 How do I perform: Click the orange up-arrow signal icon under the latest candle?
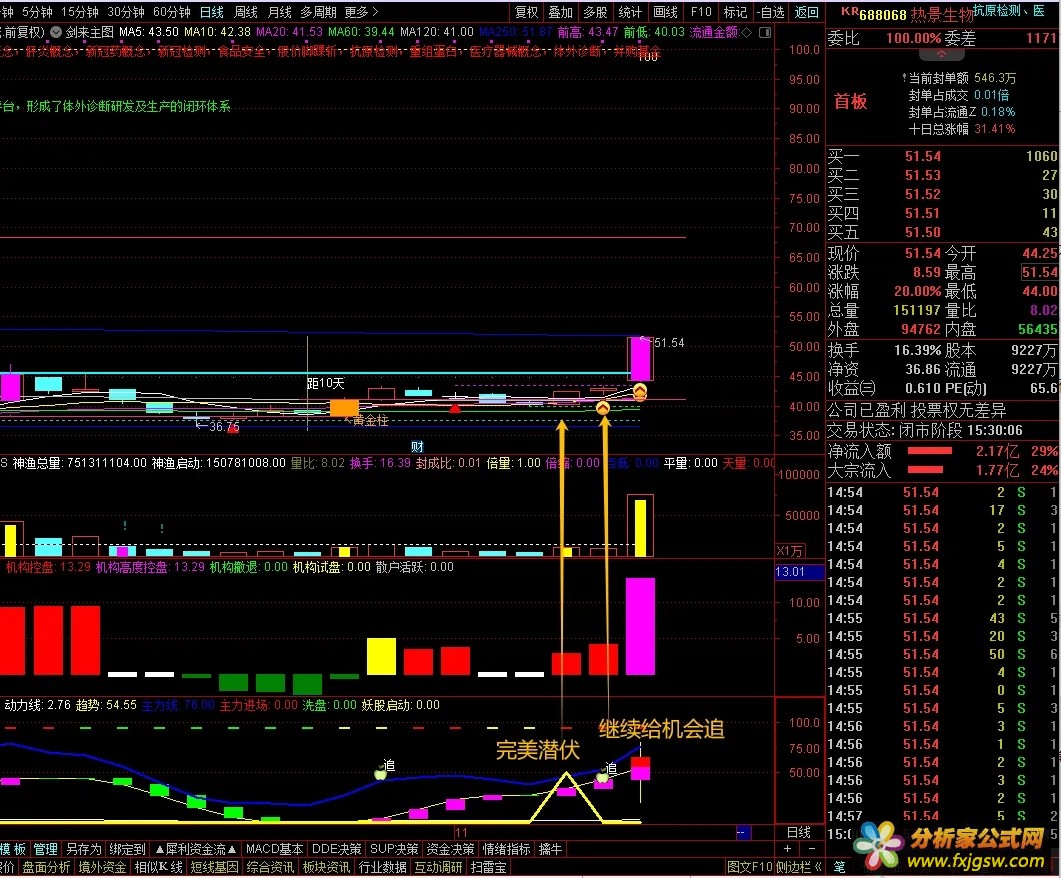[x=639, y=391]
